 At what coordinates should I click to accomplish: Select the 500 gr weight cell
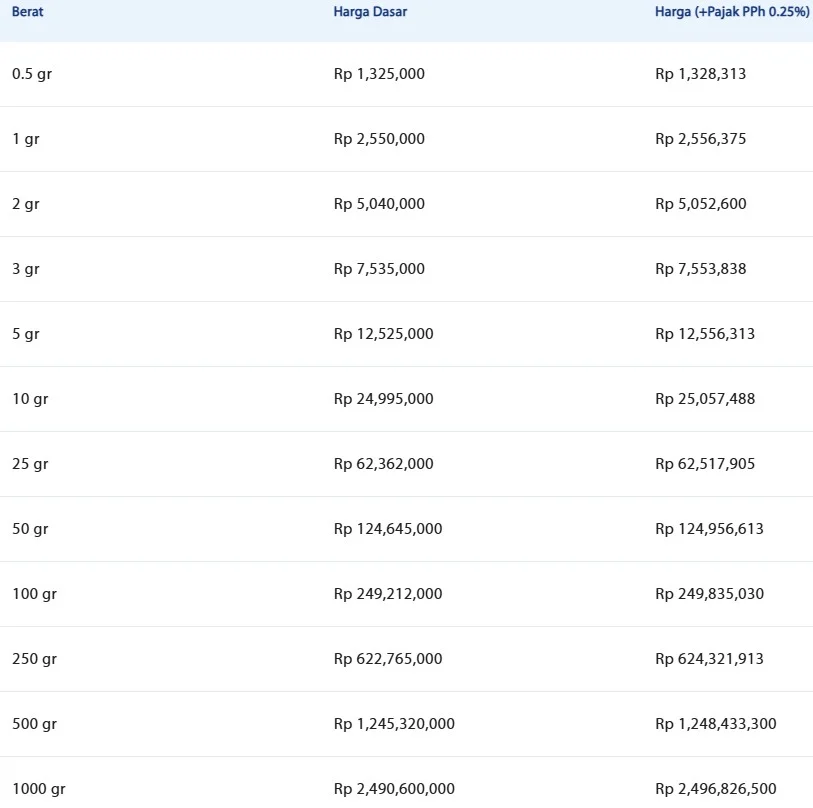(34, 724)
